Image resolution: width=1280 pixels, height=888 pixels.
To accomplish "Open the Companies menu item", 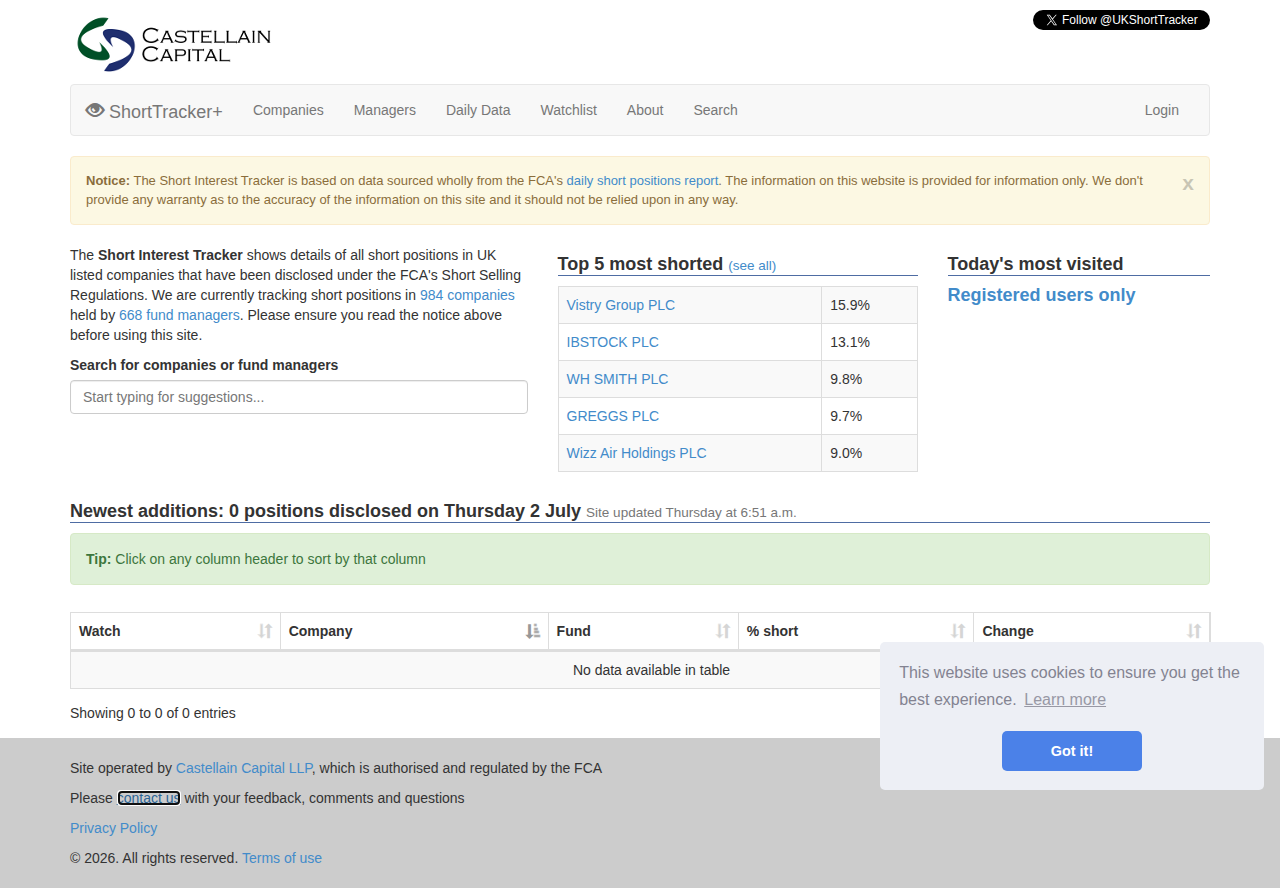I will click(288, 110).
